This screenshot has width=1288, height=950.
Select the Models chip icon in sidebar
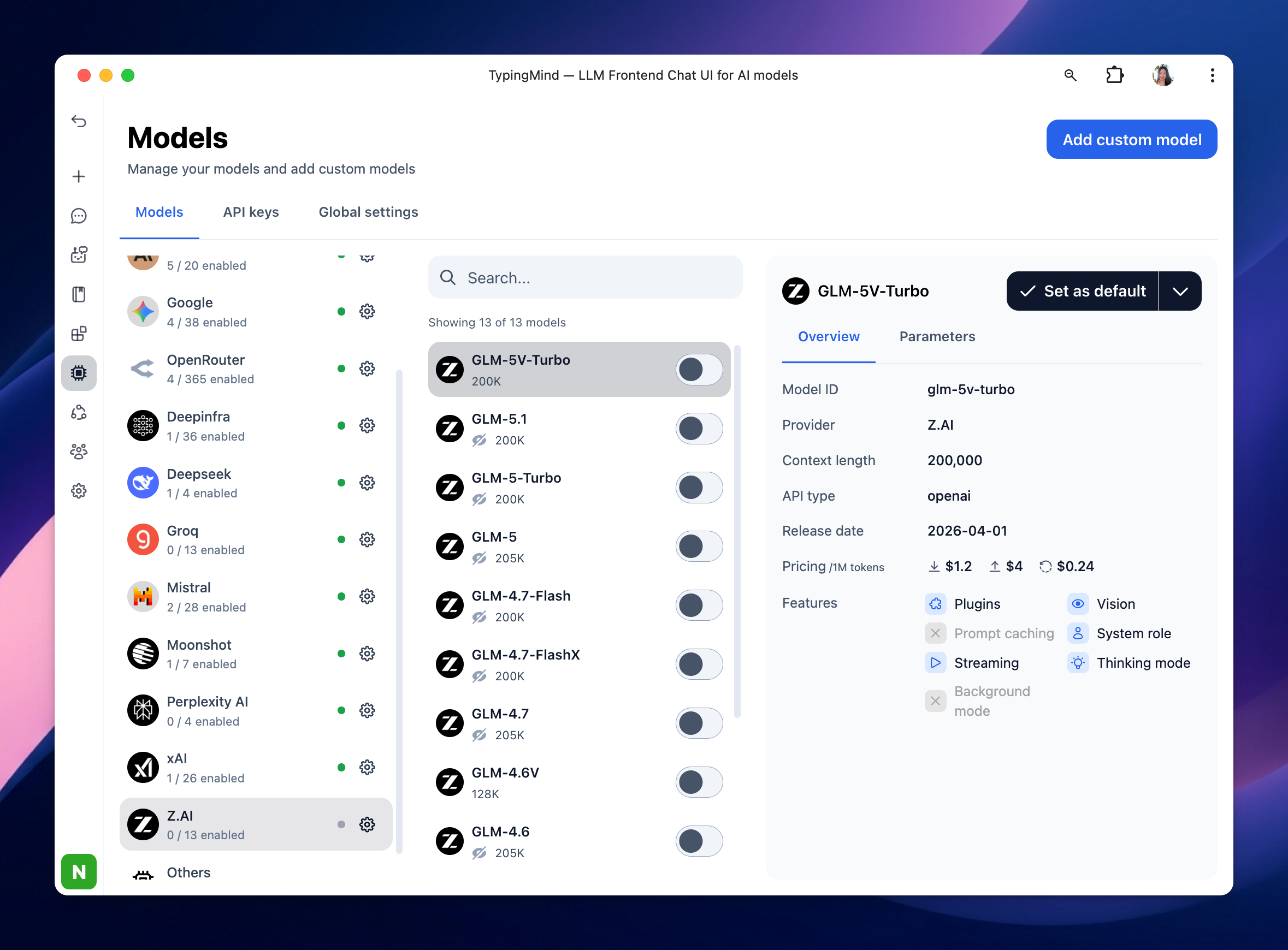[x=79, y=373]
